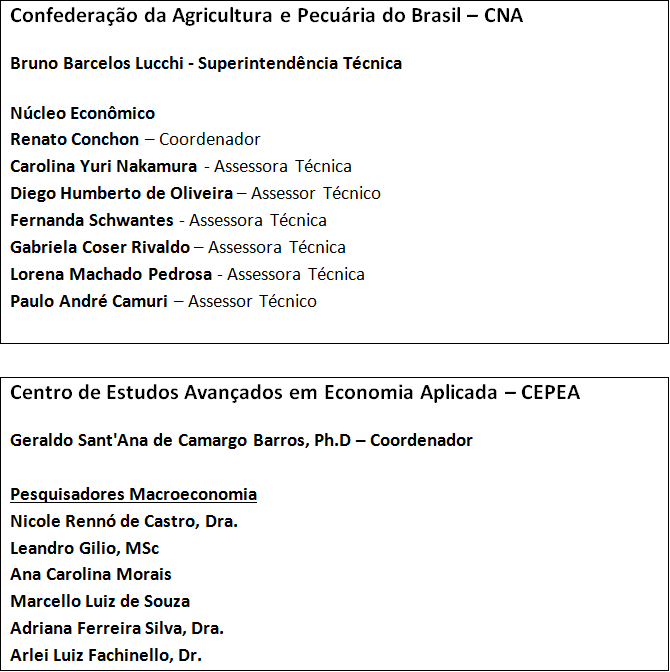Click the Centro de Estudos Avançados CEPEA heading
The image size is (670, 672).
pos(295,393)
